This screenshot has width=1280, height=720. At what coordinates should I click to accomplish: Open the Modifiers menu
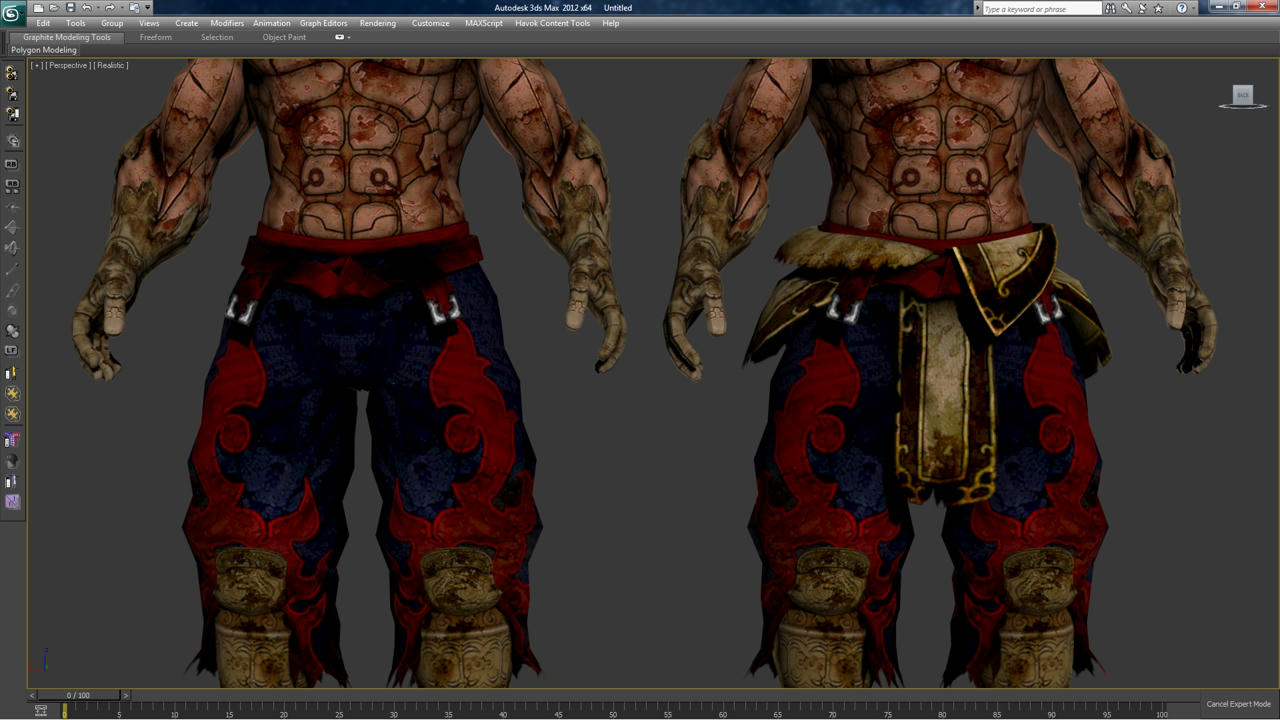(227, 23)
